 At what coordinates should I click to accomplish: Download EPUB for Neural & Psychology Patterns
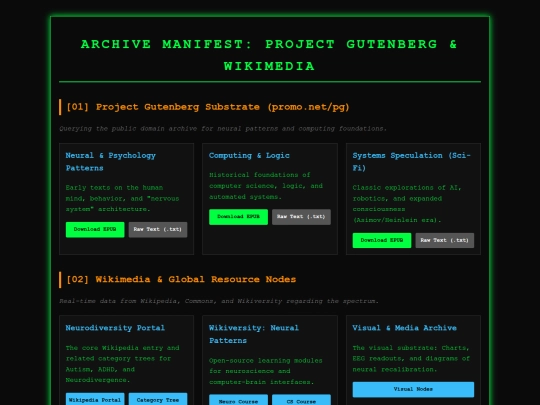click(x=95, y=229)
